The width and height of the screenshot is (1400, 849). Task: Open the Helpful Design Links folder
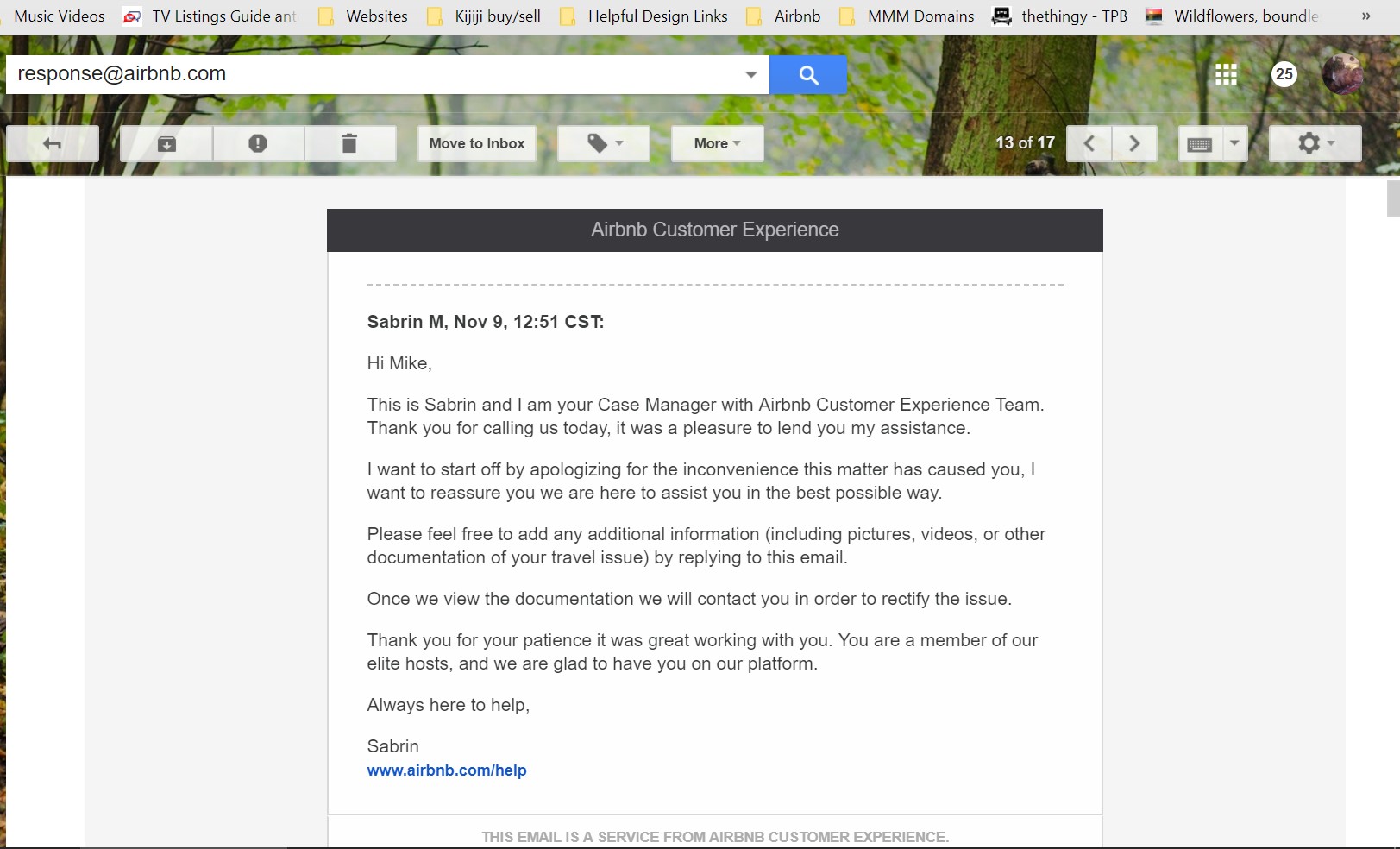tap(644, 16)
